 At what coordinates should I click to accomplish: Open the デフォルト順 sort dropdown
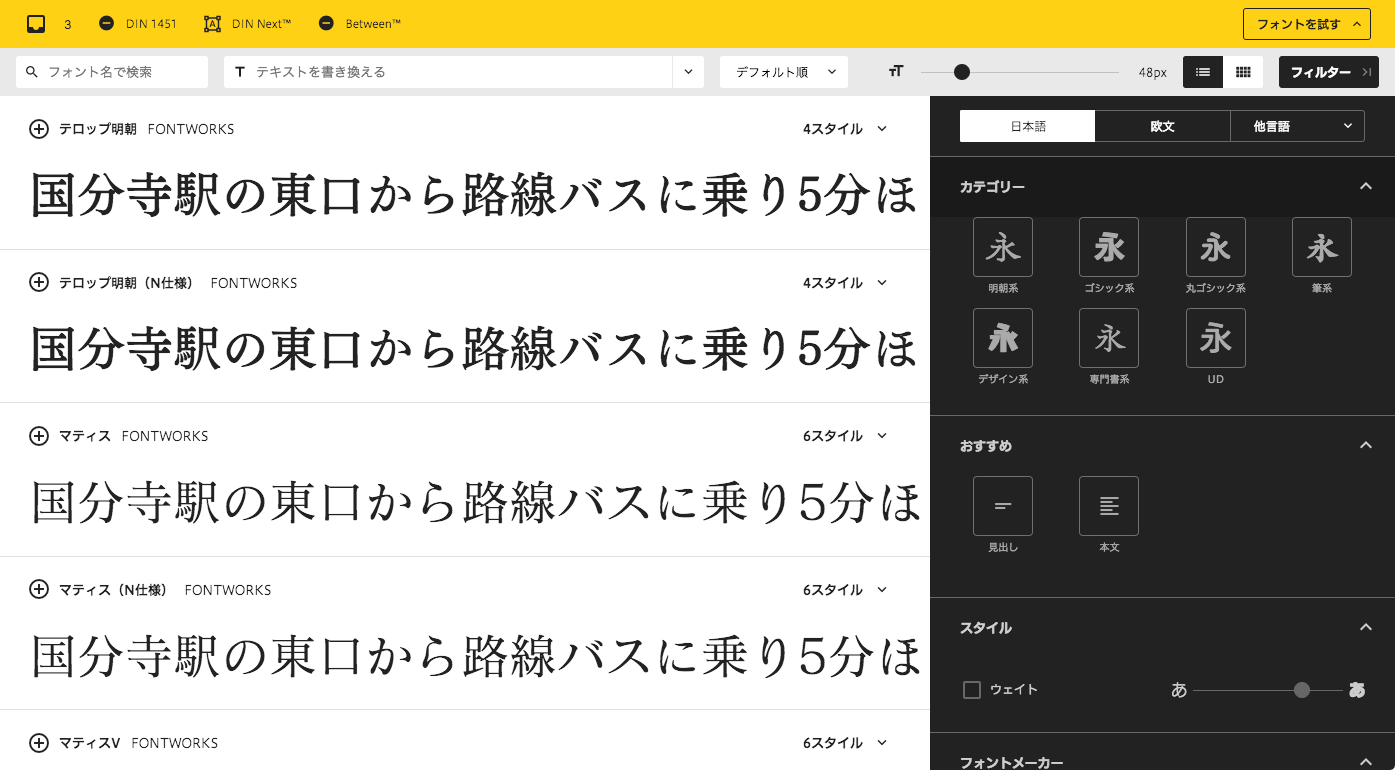tap(783, 72)
